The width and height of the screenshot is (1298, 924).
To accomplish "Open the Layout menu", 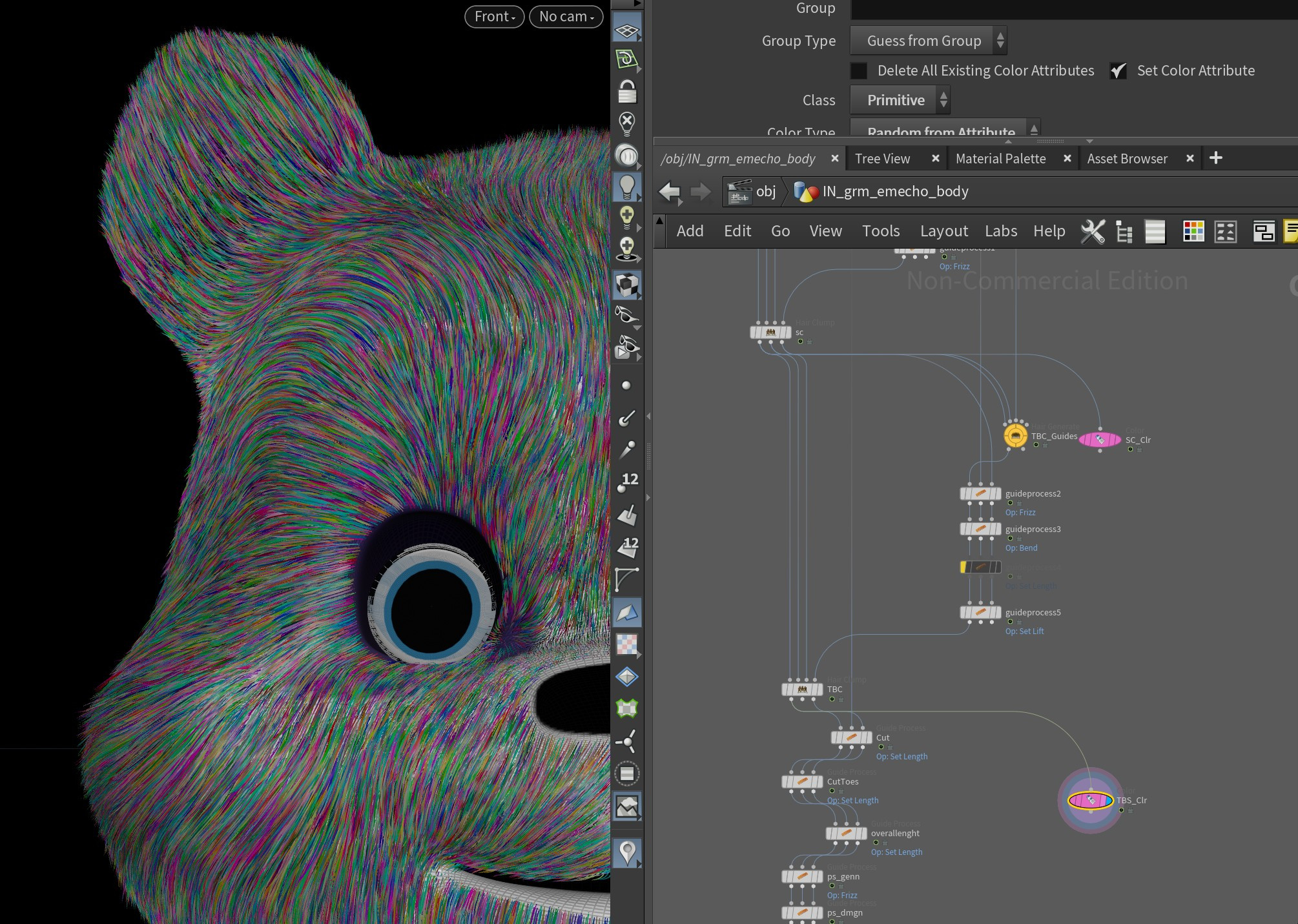I will (943, 231).
